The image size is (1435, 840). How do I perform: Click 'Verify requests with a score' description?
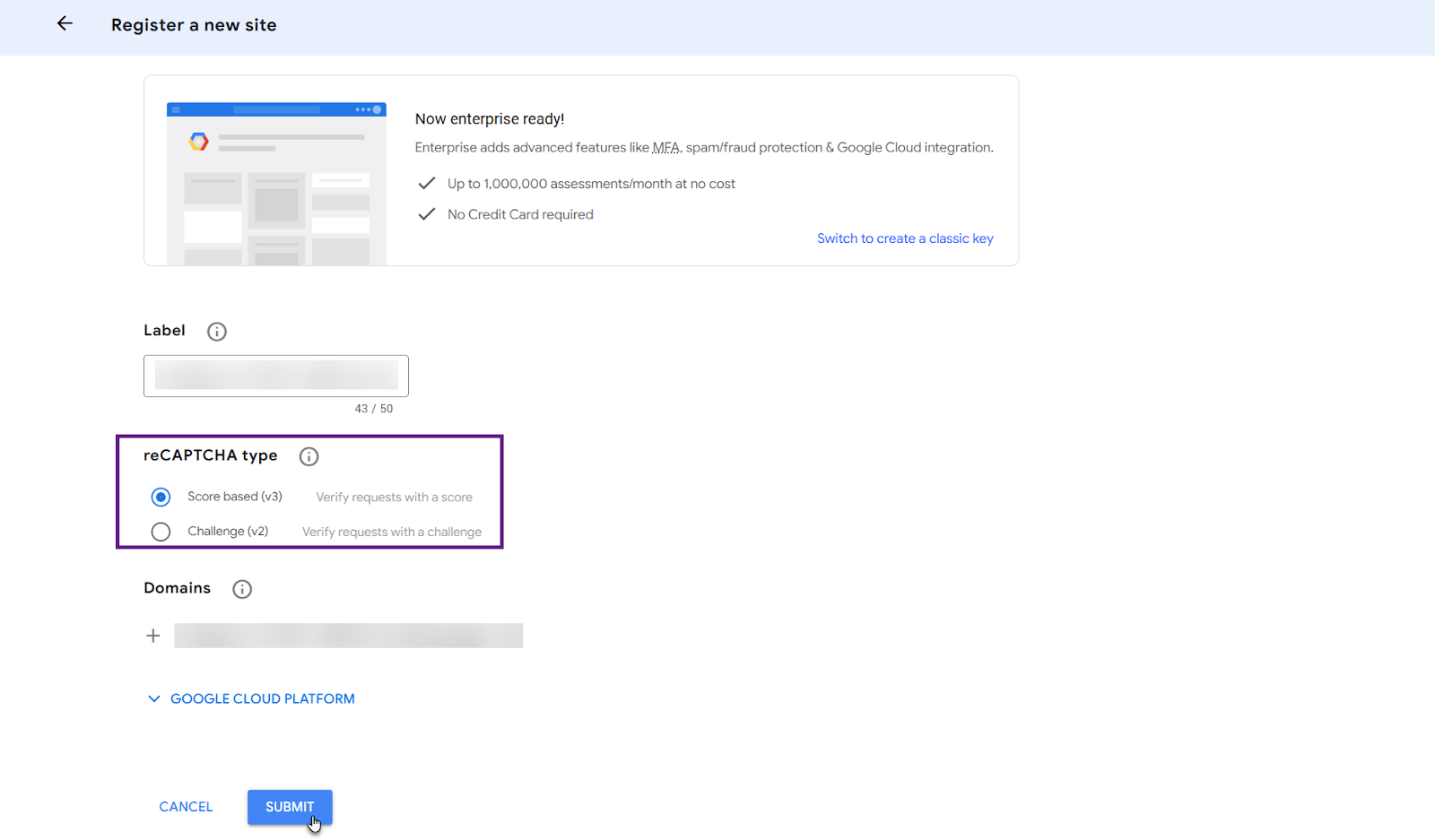coord(394,498)
